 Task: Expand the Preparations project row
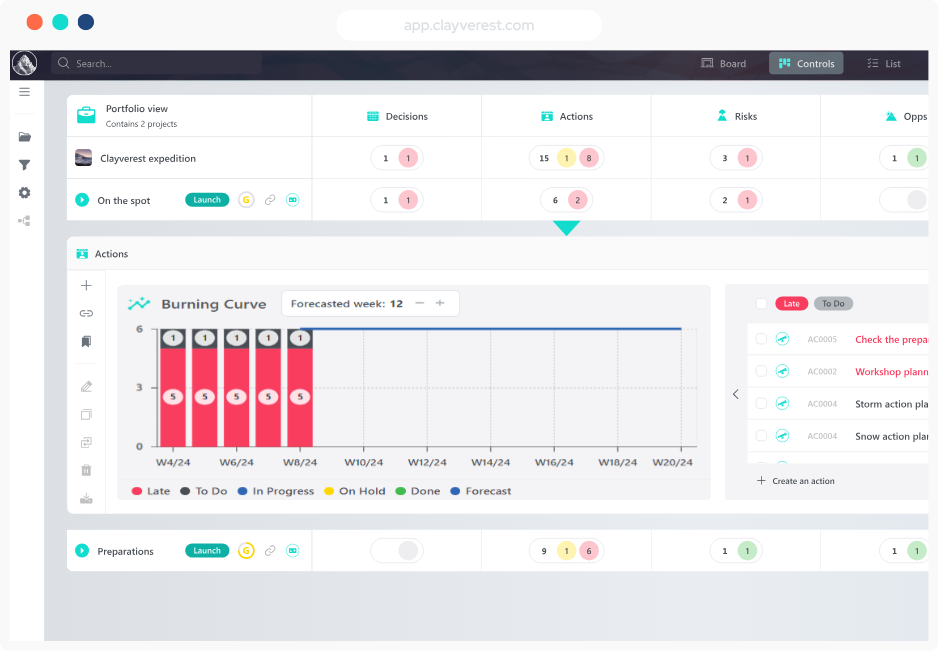(x=83, y=551)
